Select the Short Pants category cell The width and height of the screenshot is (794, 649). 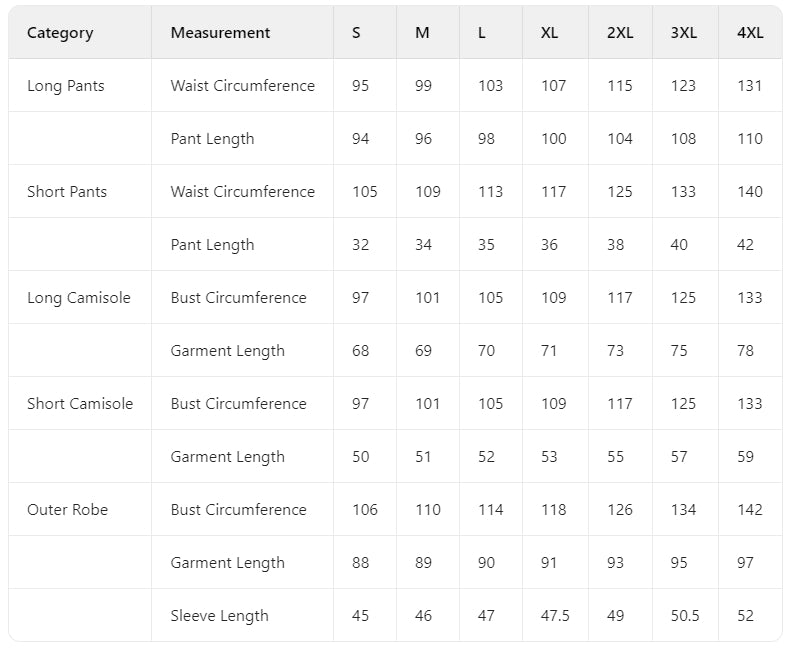(x=67, y=192)
